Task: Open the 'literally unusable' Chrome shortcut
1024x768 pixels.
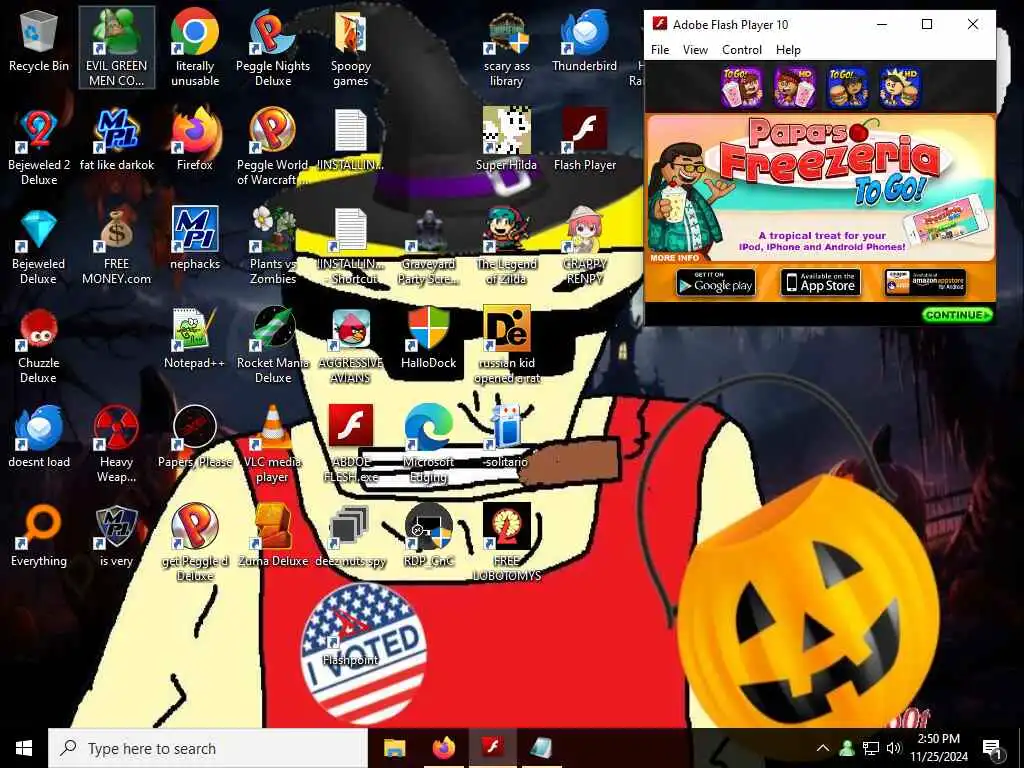Action: (195, 47)
